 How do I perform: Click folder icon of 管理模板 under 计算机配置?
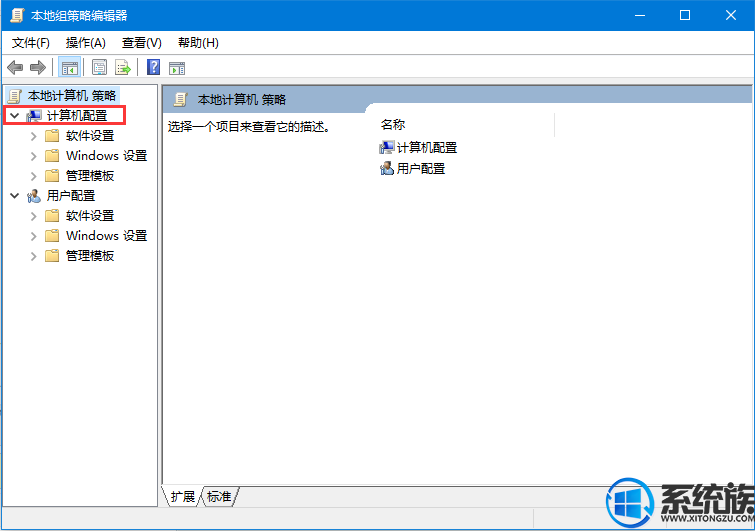click(x=52, y=176)
